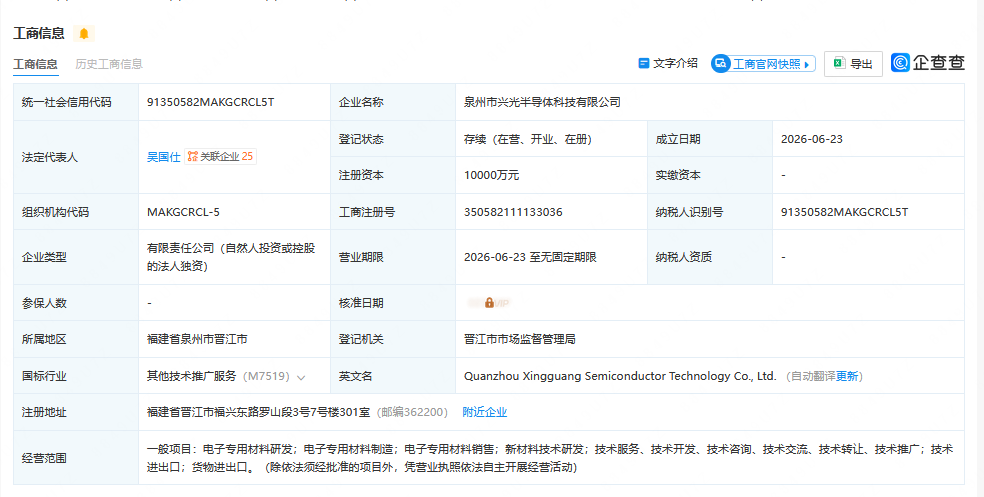The height and width of the screenshot is (497, 984).
Task: Click the 工商信息 section heading
Action: 39,33
